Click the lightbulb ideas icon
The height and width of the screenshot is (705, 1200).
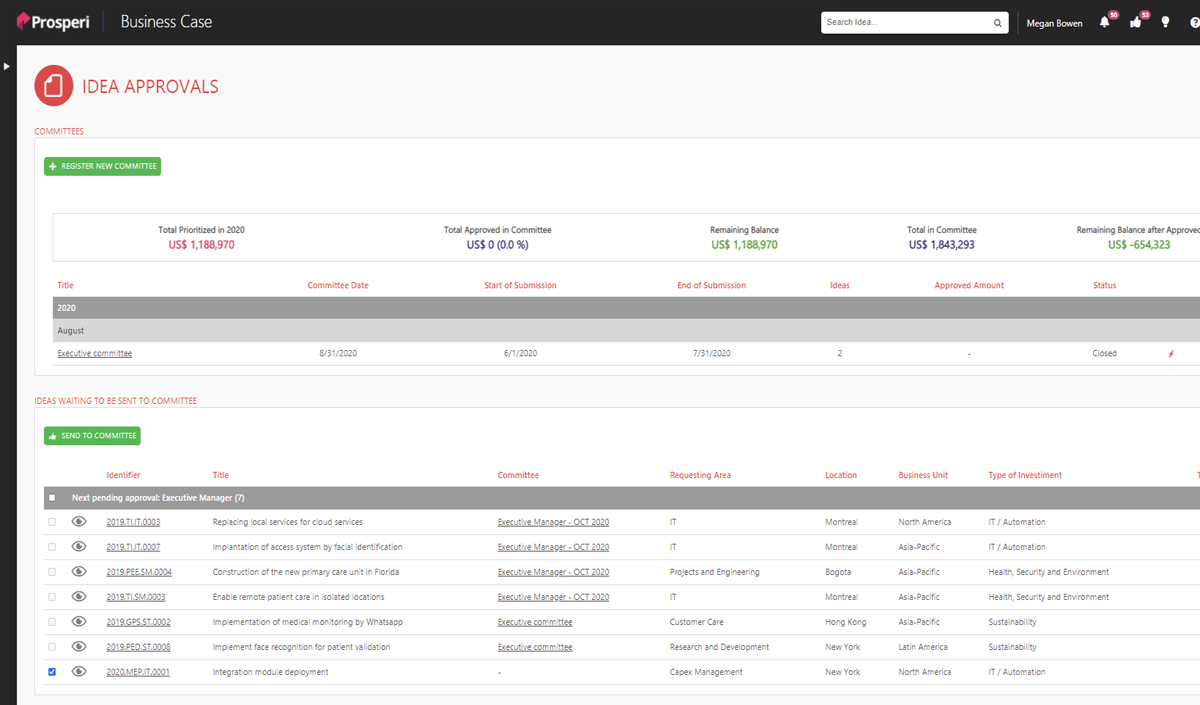pyautogui.click(x=1165, y=23)
